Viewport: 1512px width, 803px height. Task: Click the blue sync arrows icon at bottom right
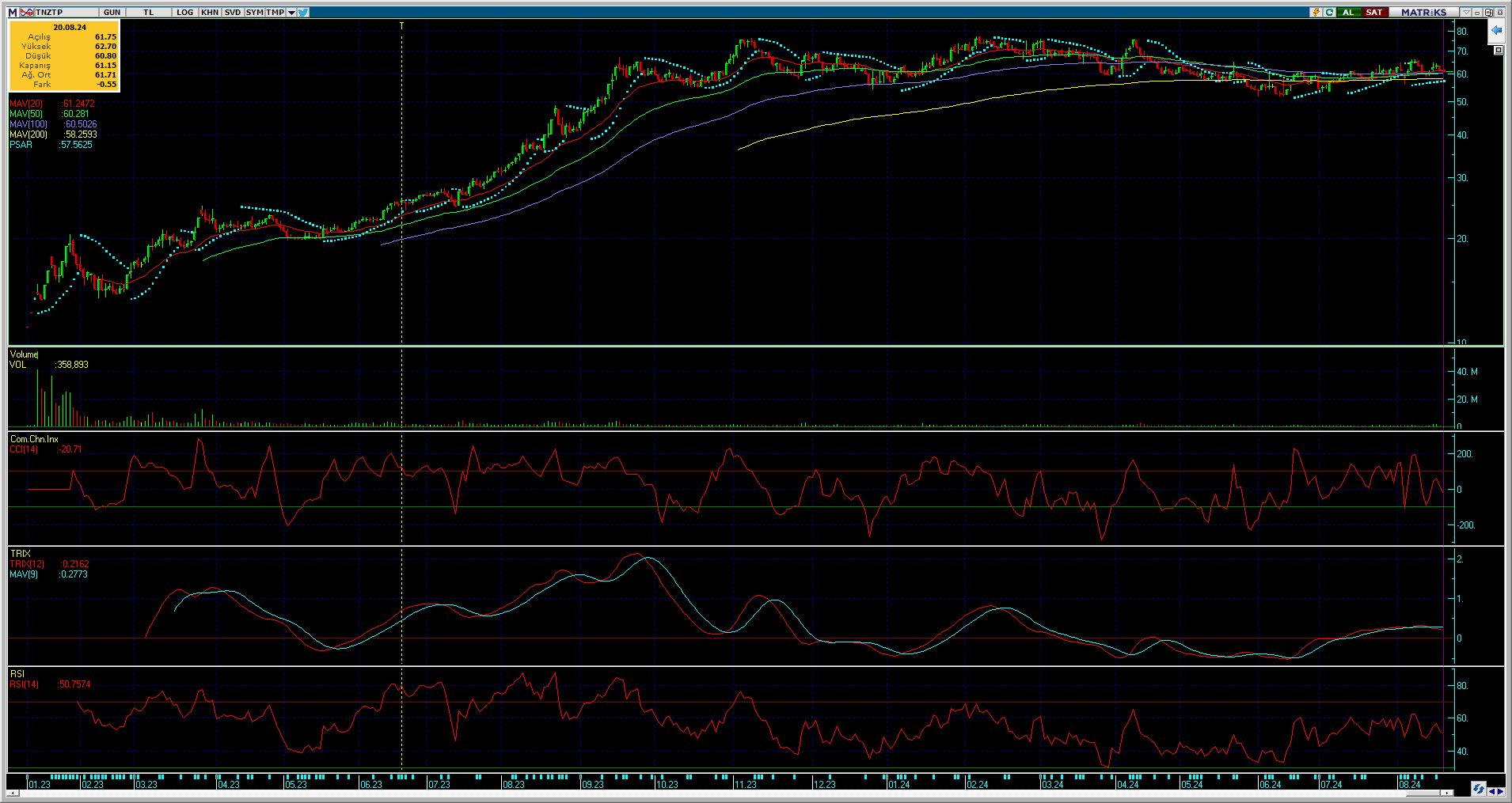coord(1478,789)
